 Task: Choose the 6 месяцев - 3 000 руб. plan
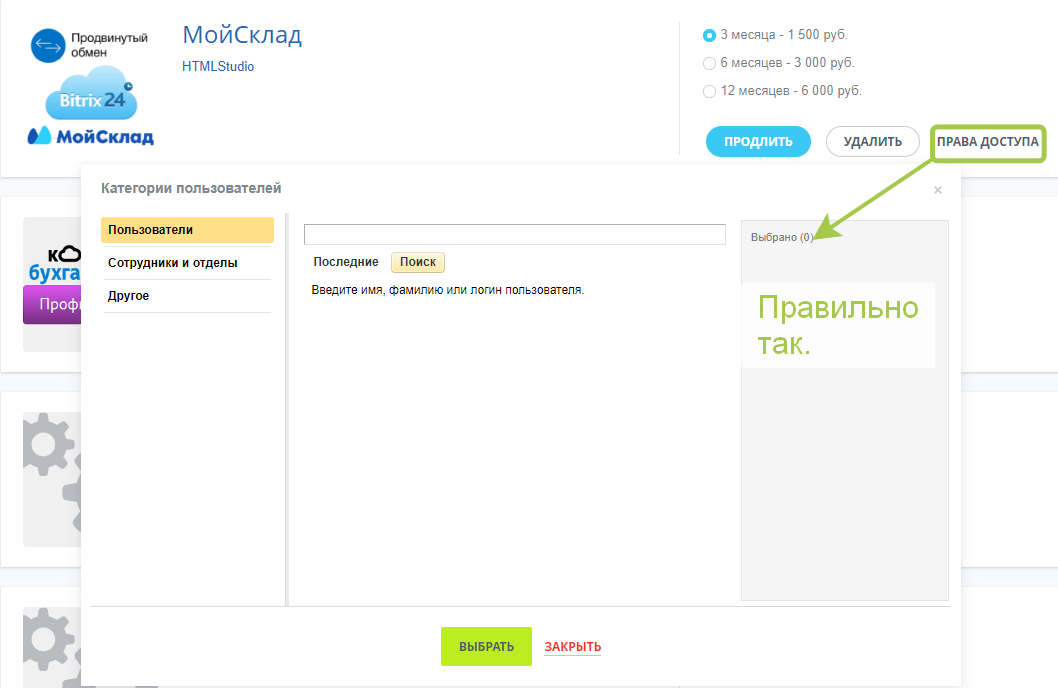coord(709,63)
